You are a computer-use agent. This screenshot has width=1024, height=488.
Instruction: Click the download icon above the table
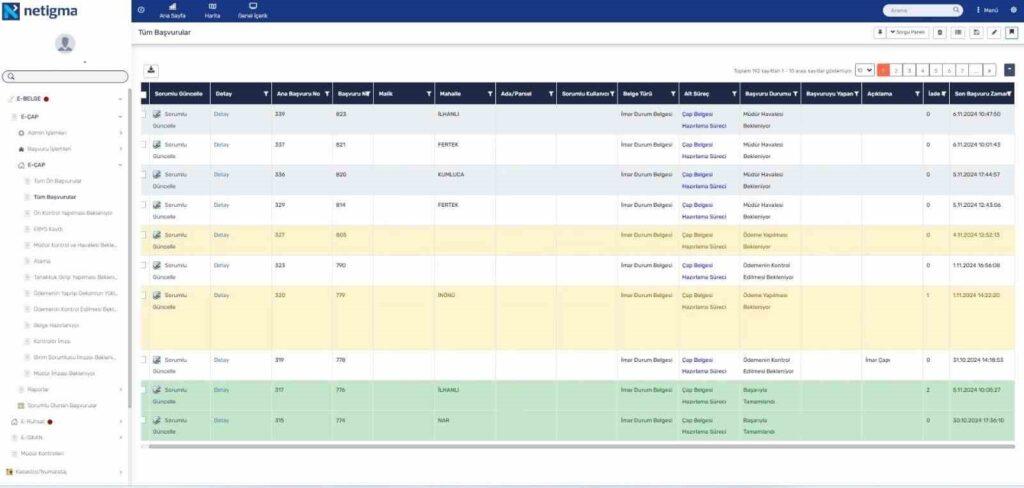click(x=152, y=70)
